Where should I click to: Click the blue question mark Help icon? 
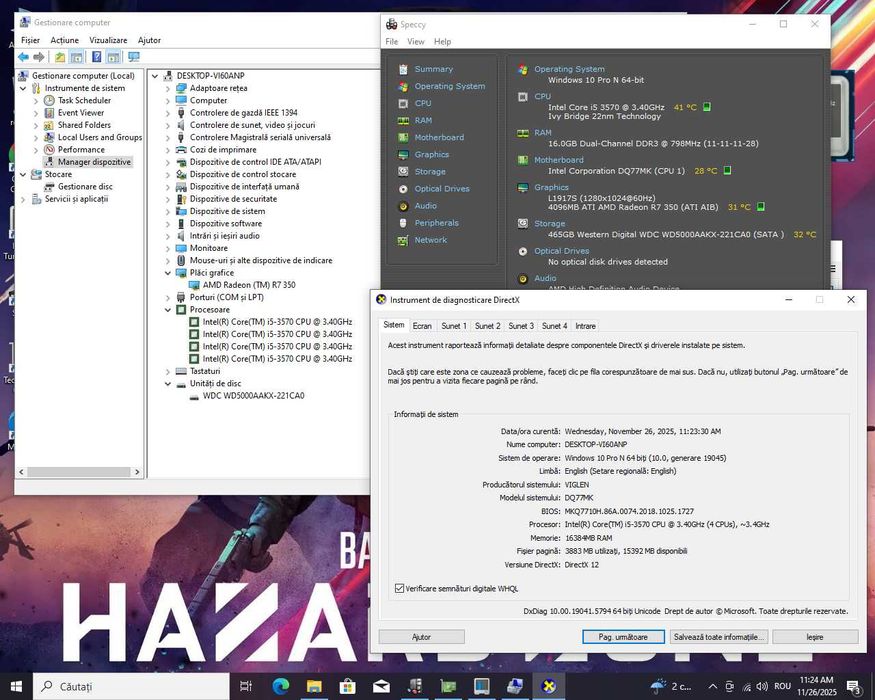point(97,57)
